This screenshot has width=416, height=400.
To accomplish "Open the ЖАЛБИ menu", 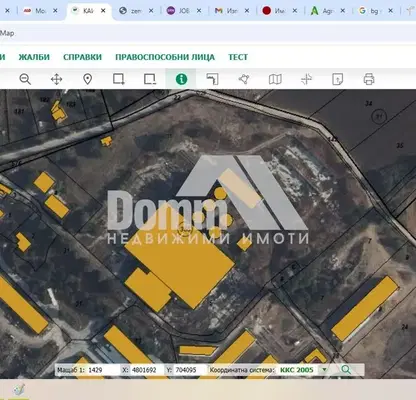I will point(34,57).
